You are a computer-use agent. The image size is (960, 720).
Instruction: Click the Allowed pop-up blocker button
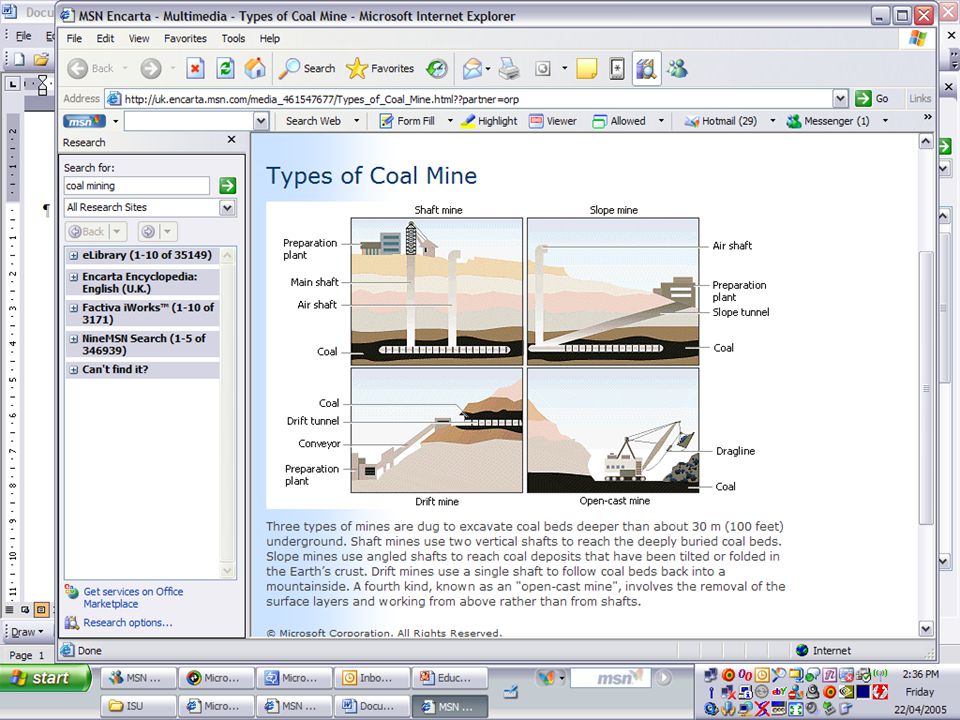tap(619, 121)
